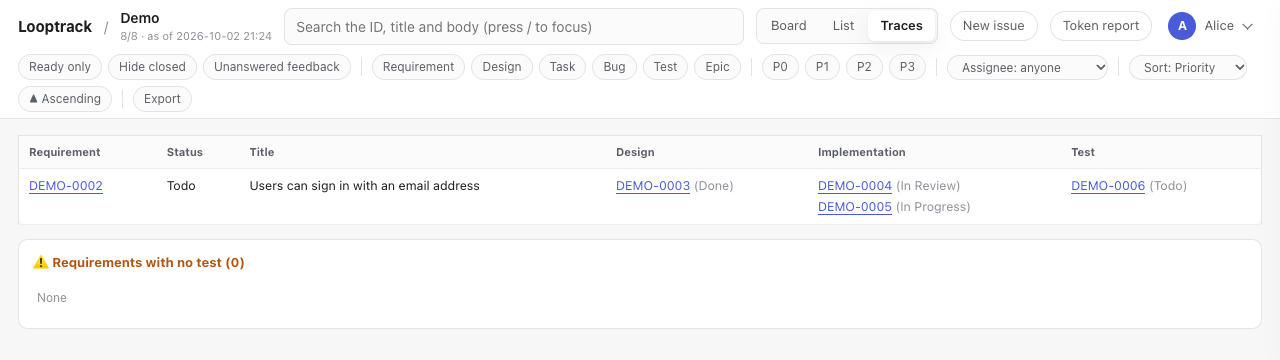Viewport: 1280px width, 360px height.
Task: Toggle the P0 priority filter
Action: (x=780, y=67)
